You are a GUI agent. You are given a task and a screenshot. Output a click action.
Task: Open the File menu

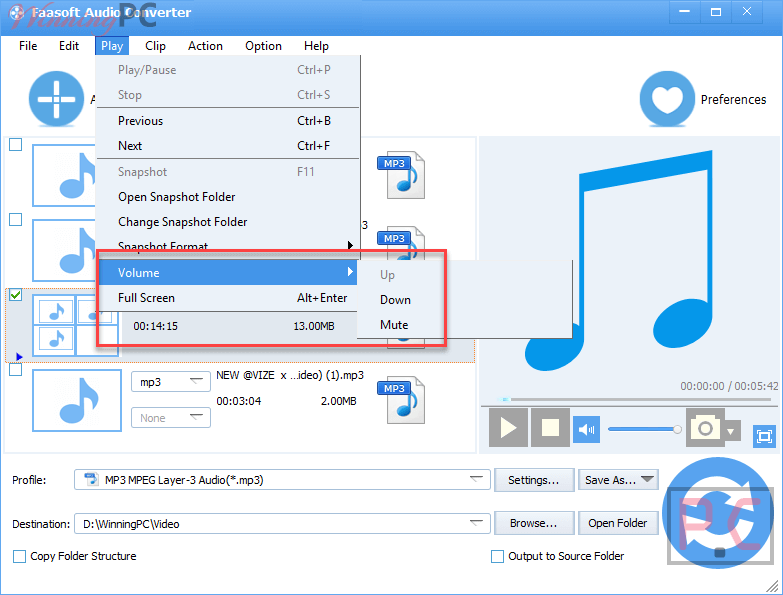point(28,46)
